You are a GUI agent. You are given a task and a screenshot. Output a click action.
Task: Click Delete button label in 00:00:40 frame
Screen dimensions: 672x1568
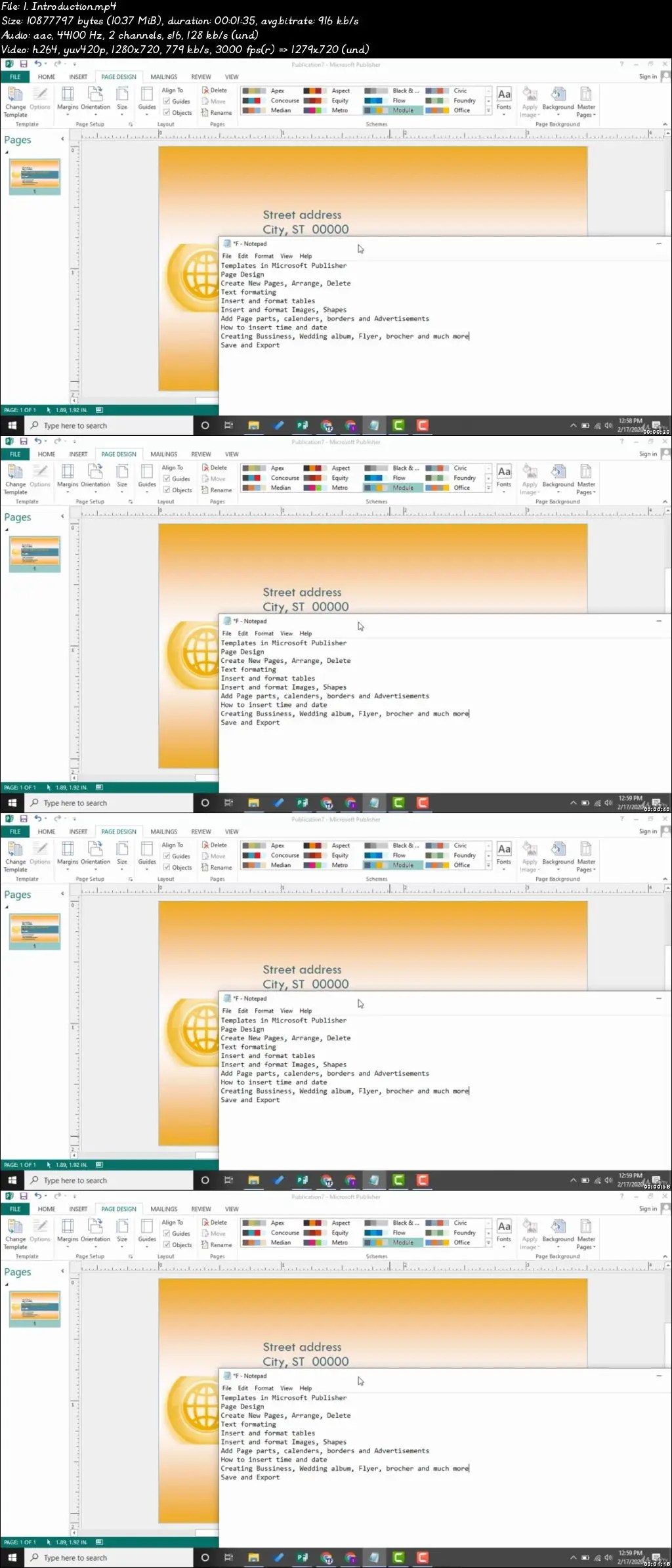coord(219,468)
